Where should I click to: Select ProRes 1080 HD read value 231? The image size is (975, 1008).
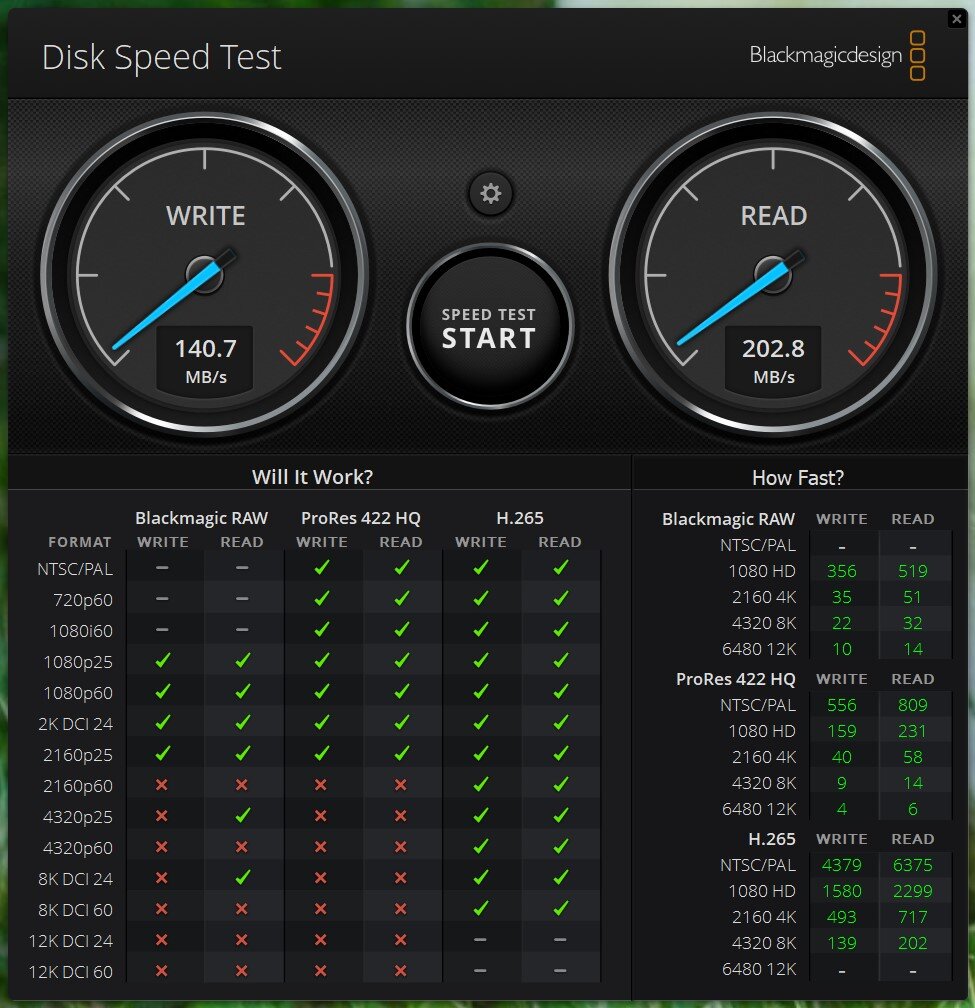(913, 731)
